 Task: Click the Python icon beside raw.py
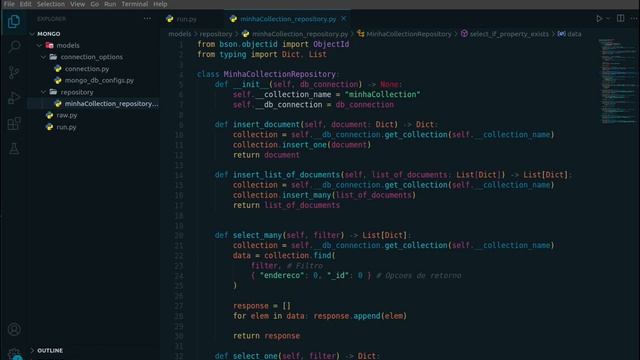tap(49, 116)
